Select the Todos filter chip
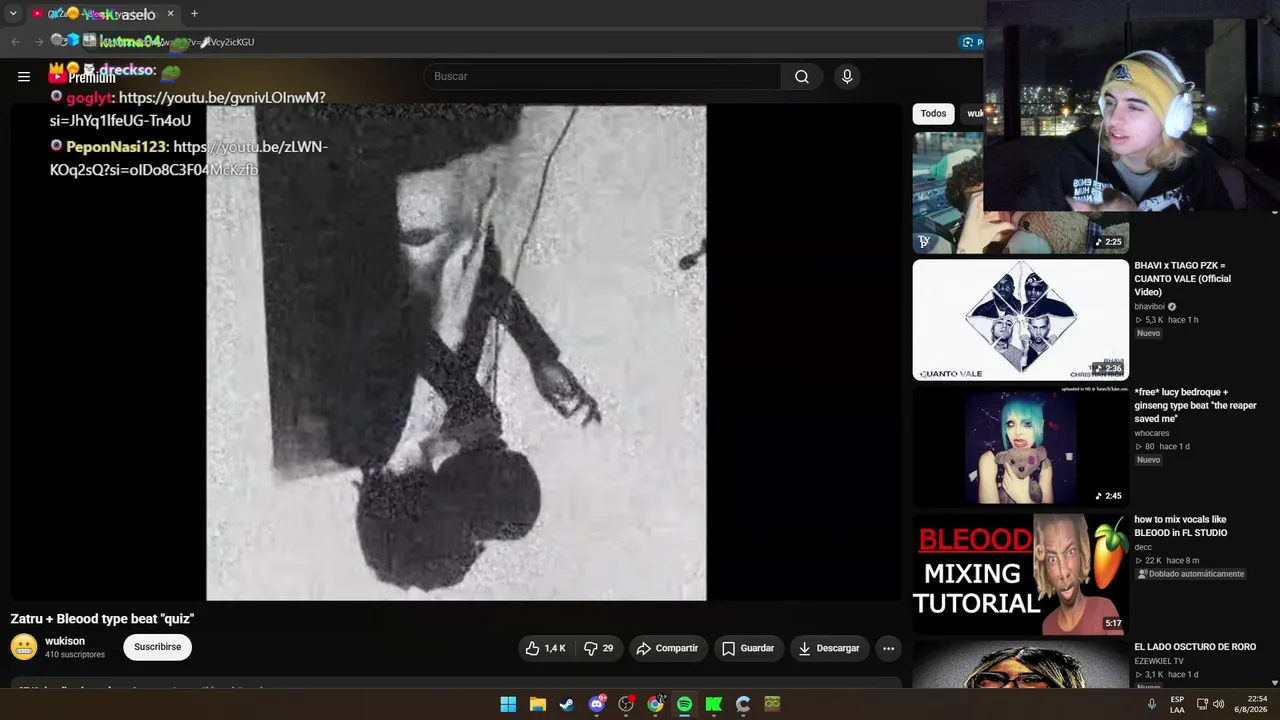This screenshot has height=720, width=1280. 933,114
